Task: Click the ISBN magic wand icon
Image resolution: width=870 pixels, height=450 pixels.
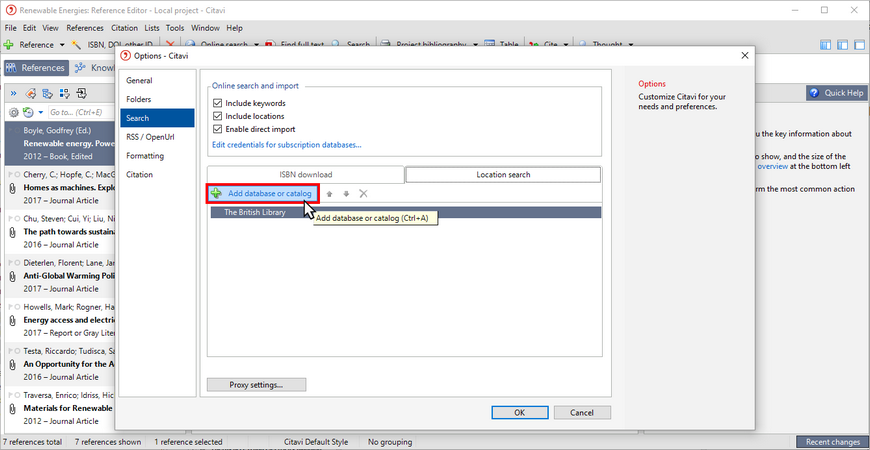Action: point(77,44)
